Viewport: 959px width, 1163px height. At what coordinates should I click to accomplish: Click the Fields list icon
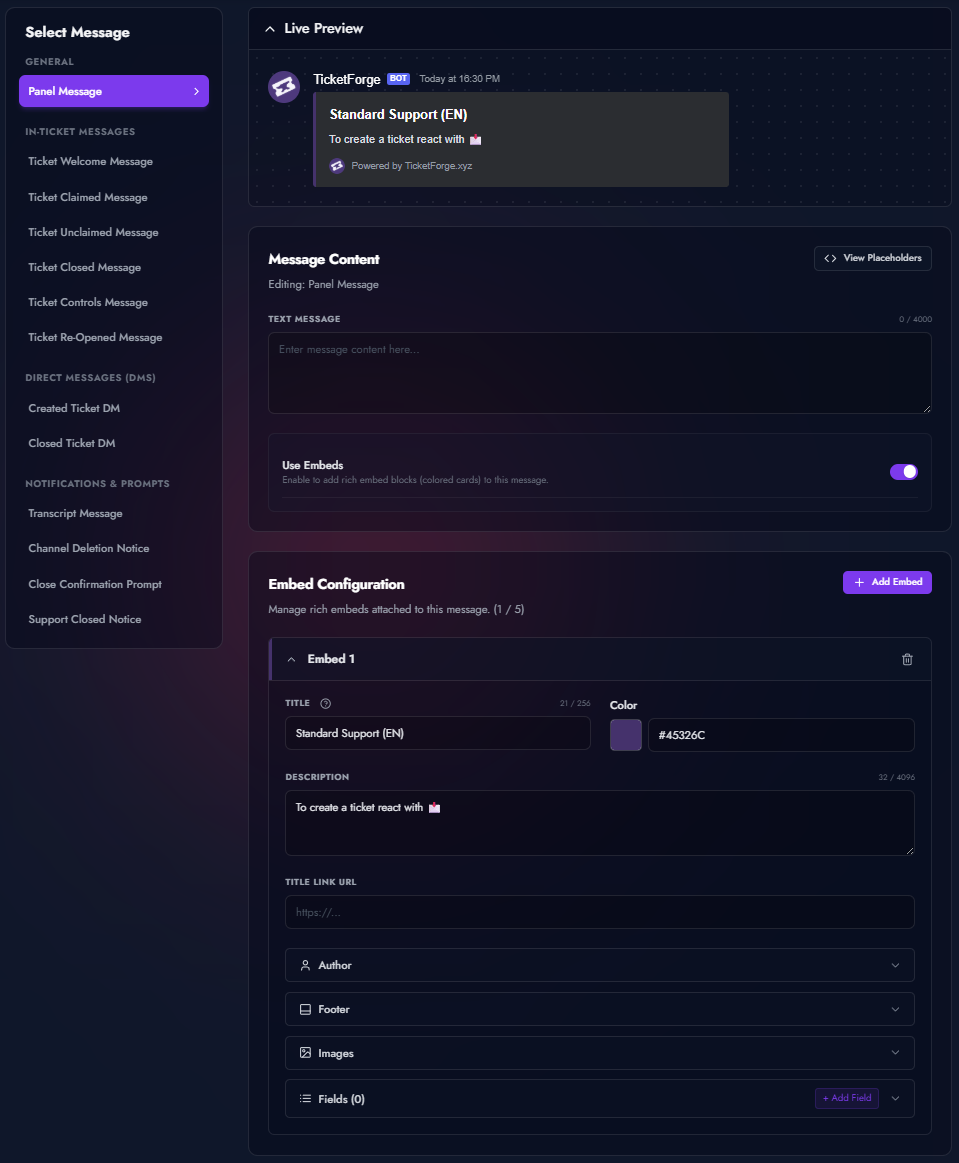pos(305,1098)
